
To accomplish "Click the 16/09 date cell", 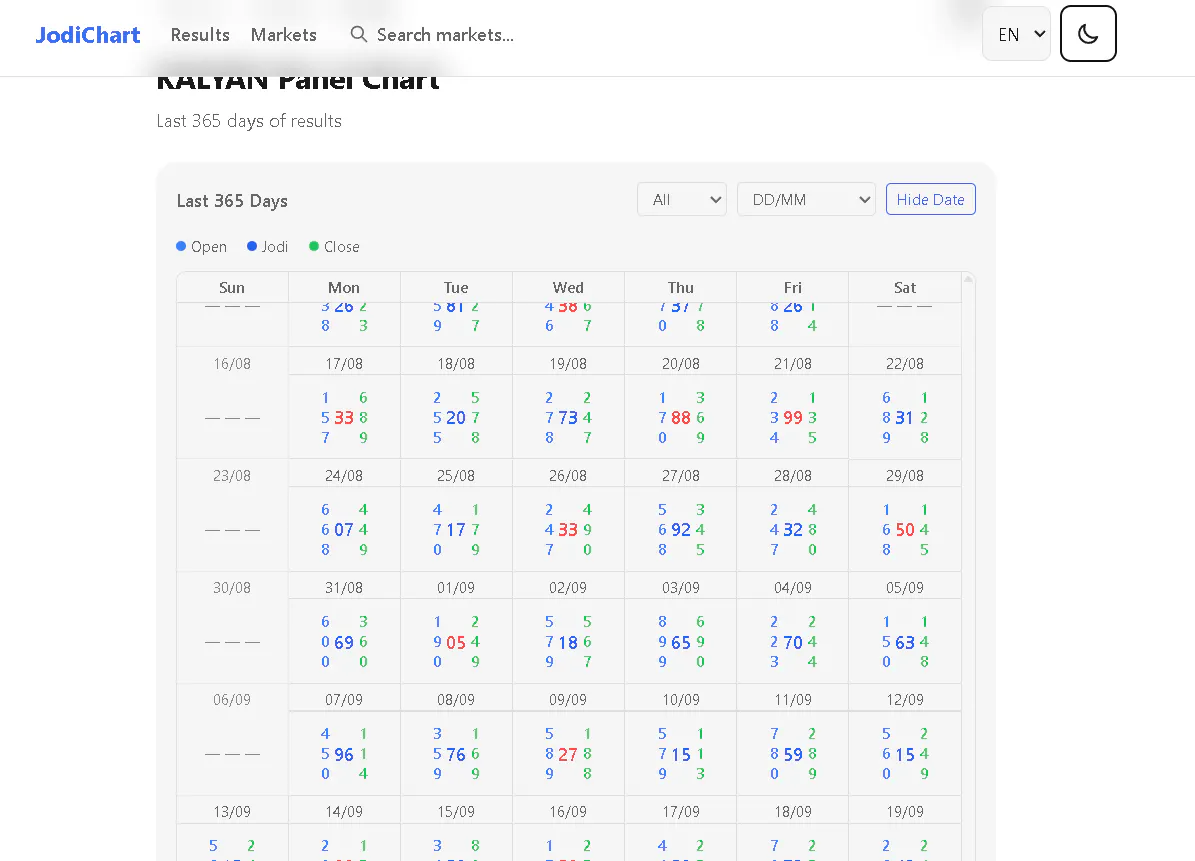I will point(568,812).
